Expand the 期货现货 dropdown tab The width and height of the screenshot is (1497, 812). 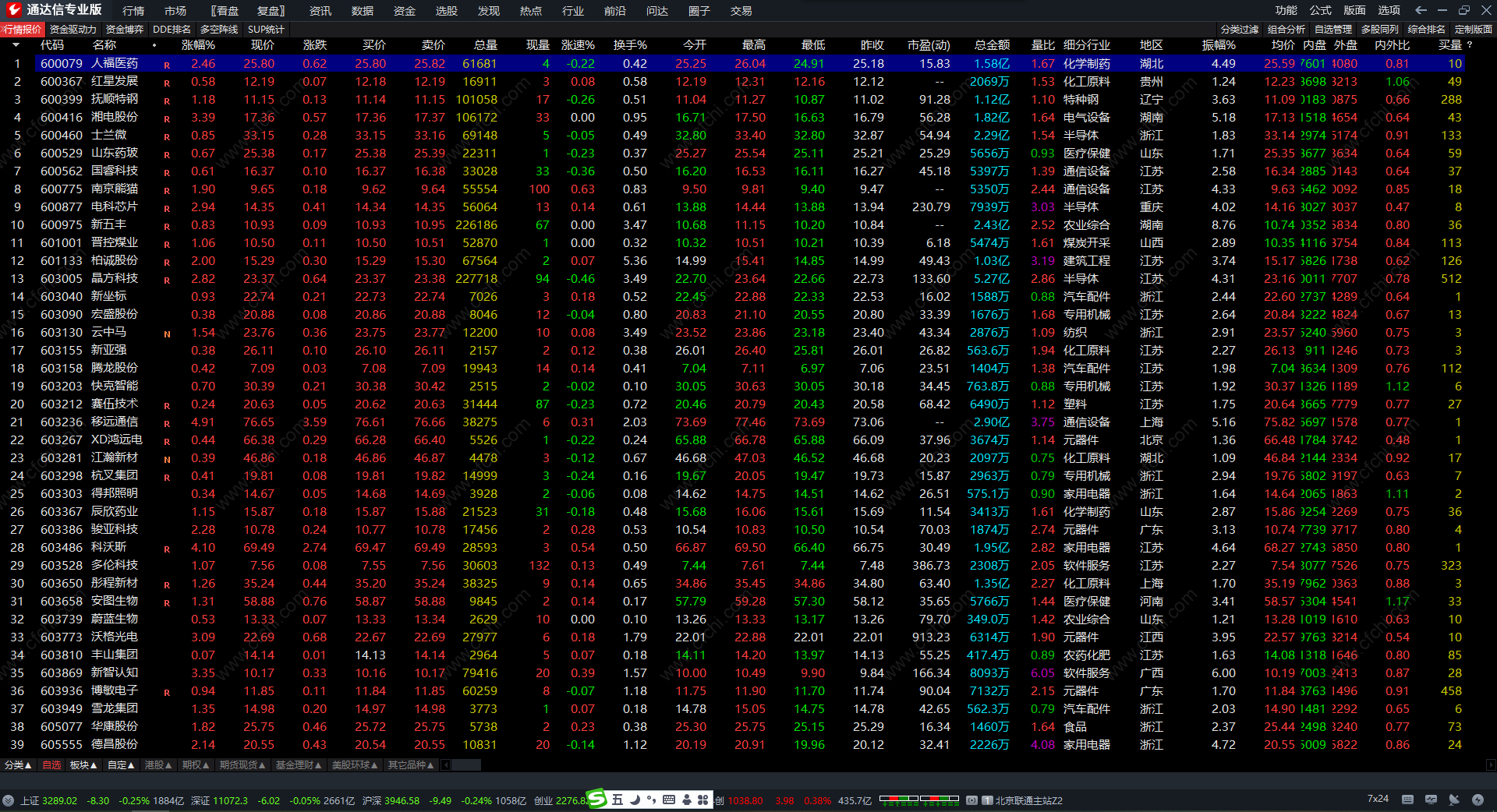[x=242, y=765]
